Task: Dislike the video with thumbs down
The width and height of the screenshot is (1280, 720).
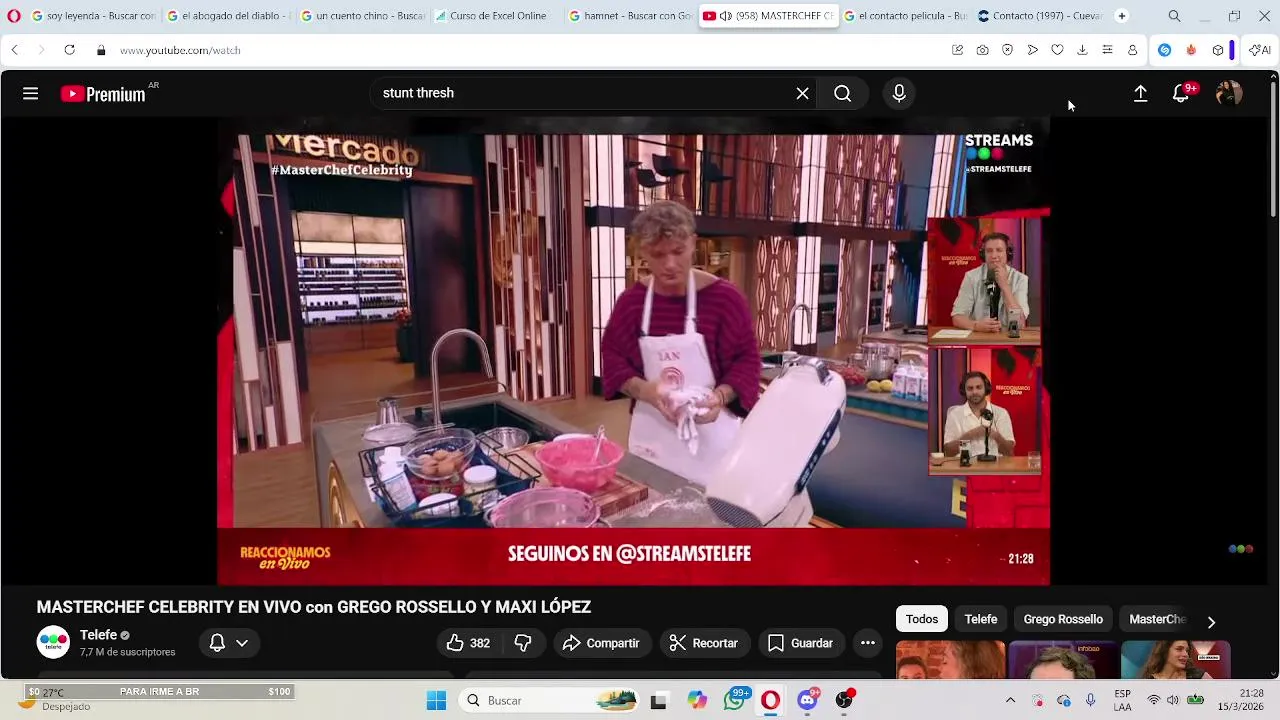Action: [523, 643]
